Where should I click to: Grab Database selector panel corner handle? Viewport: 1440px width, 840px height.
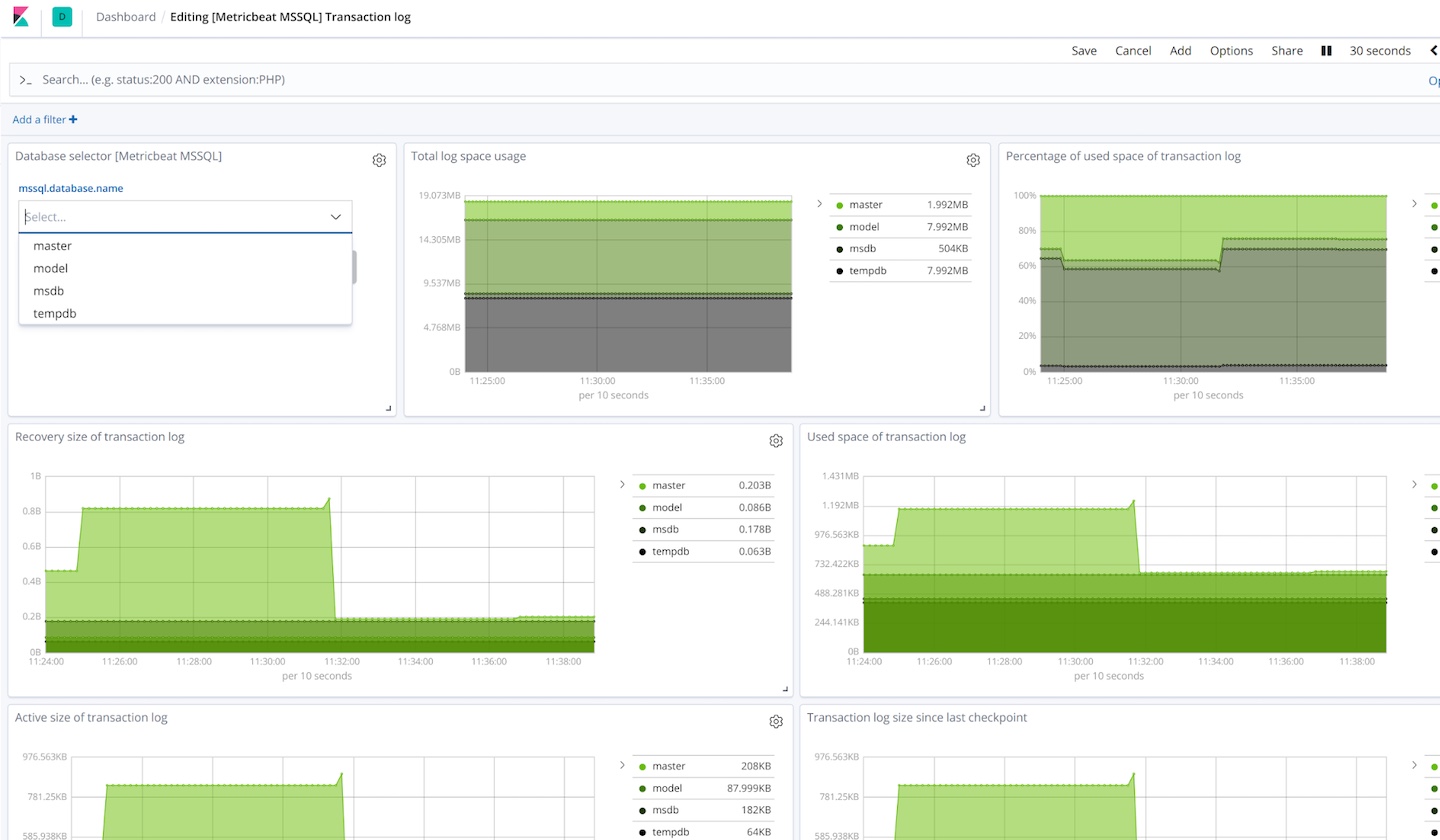[389, 408]
